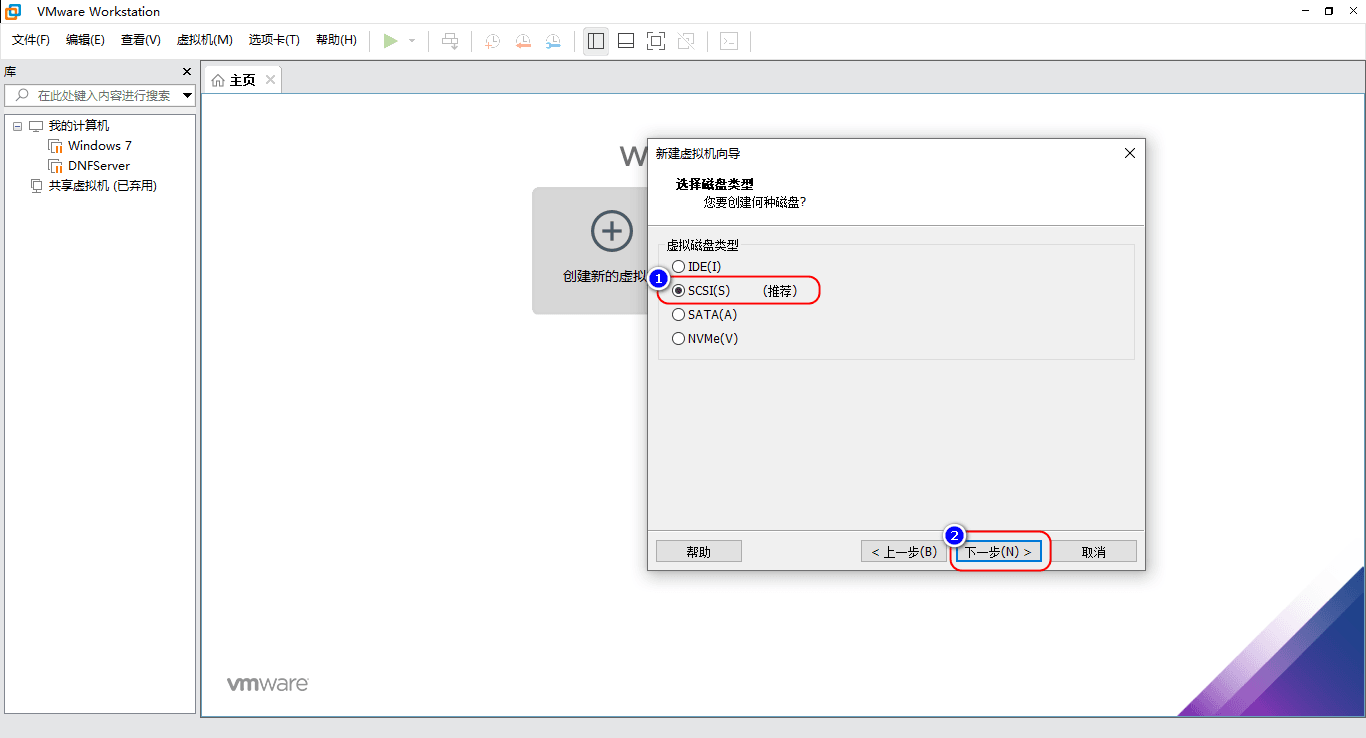Select the IDE(I) disk type
The image size is (1366, 738).
679,267
